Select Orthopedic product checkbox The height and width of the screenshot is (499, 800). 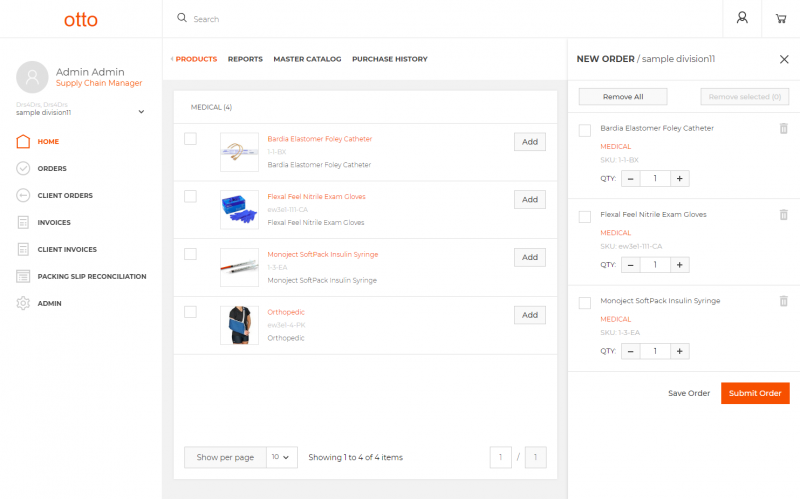190,312
